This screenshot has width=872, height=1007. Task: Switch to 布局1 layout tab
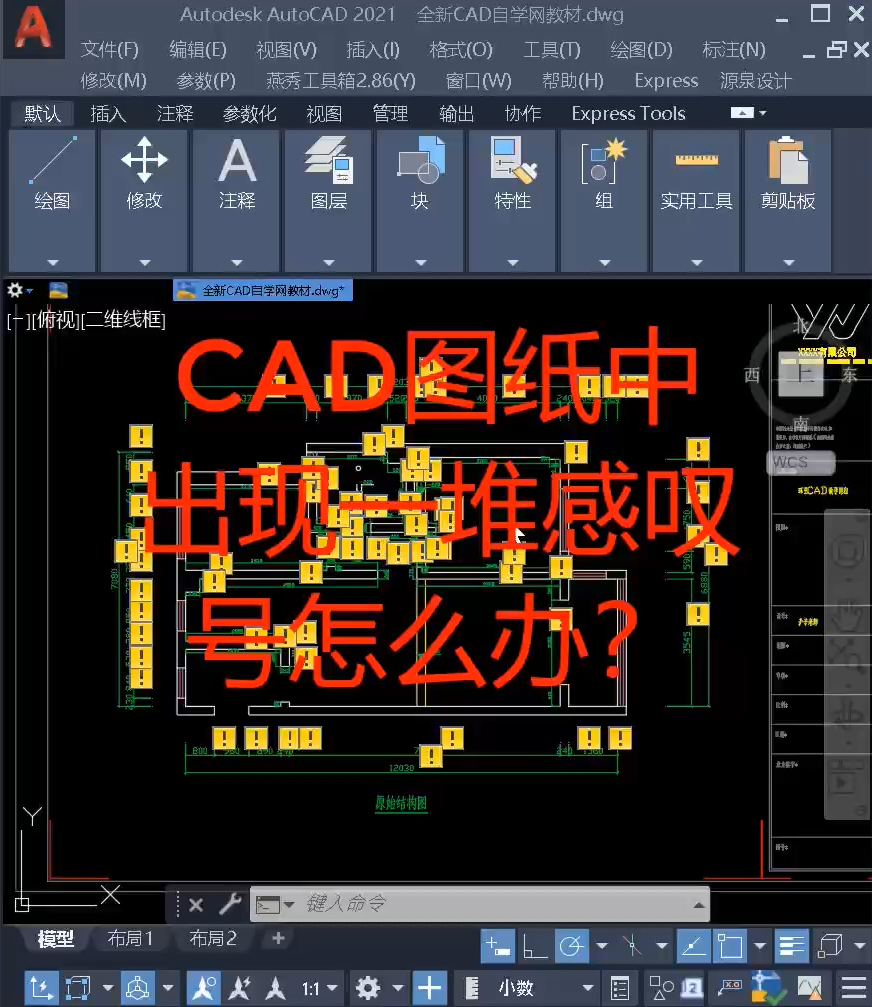tap(130, 938)
